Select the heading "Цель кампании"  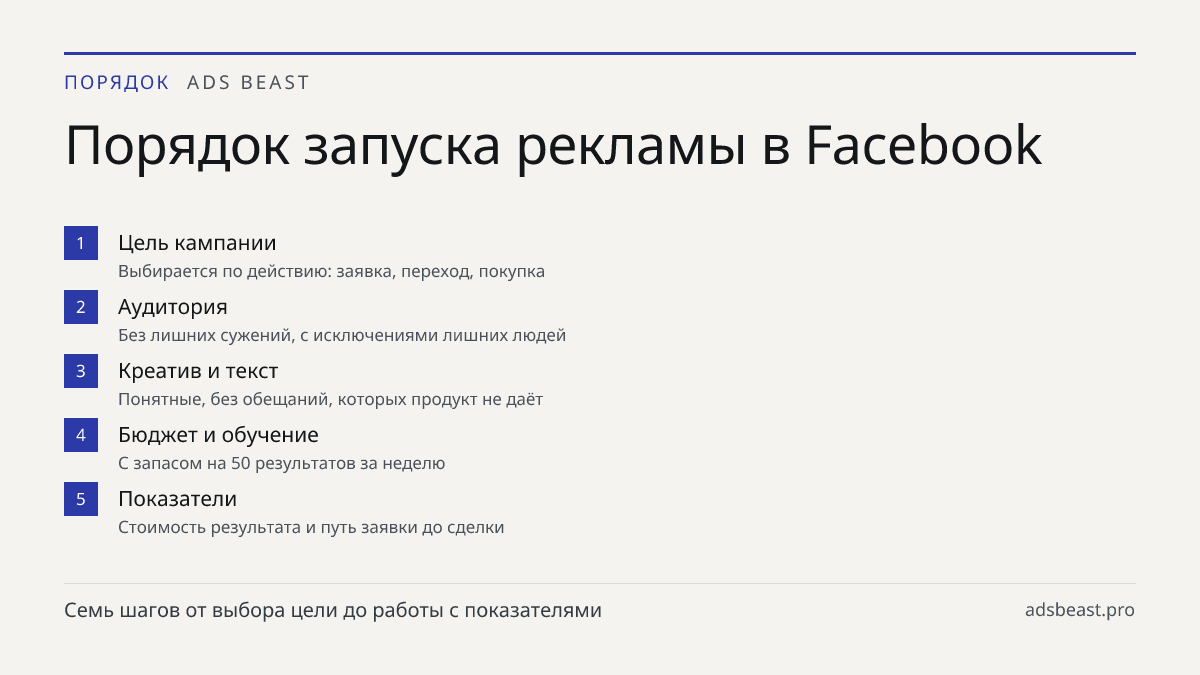197,243
